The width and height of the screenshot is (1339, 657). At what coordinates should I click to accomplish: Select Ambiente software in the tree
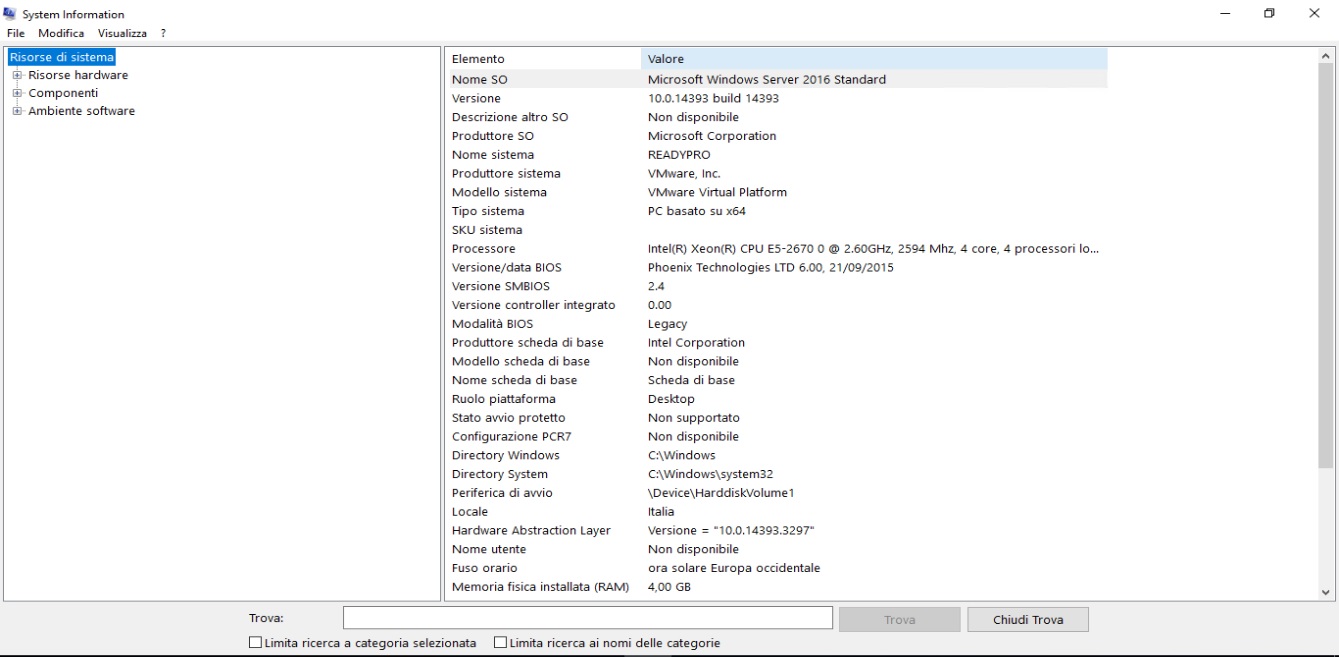[x=81, y=111]
